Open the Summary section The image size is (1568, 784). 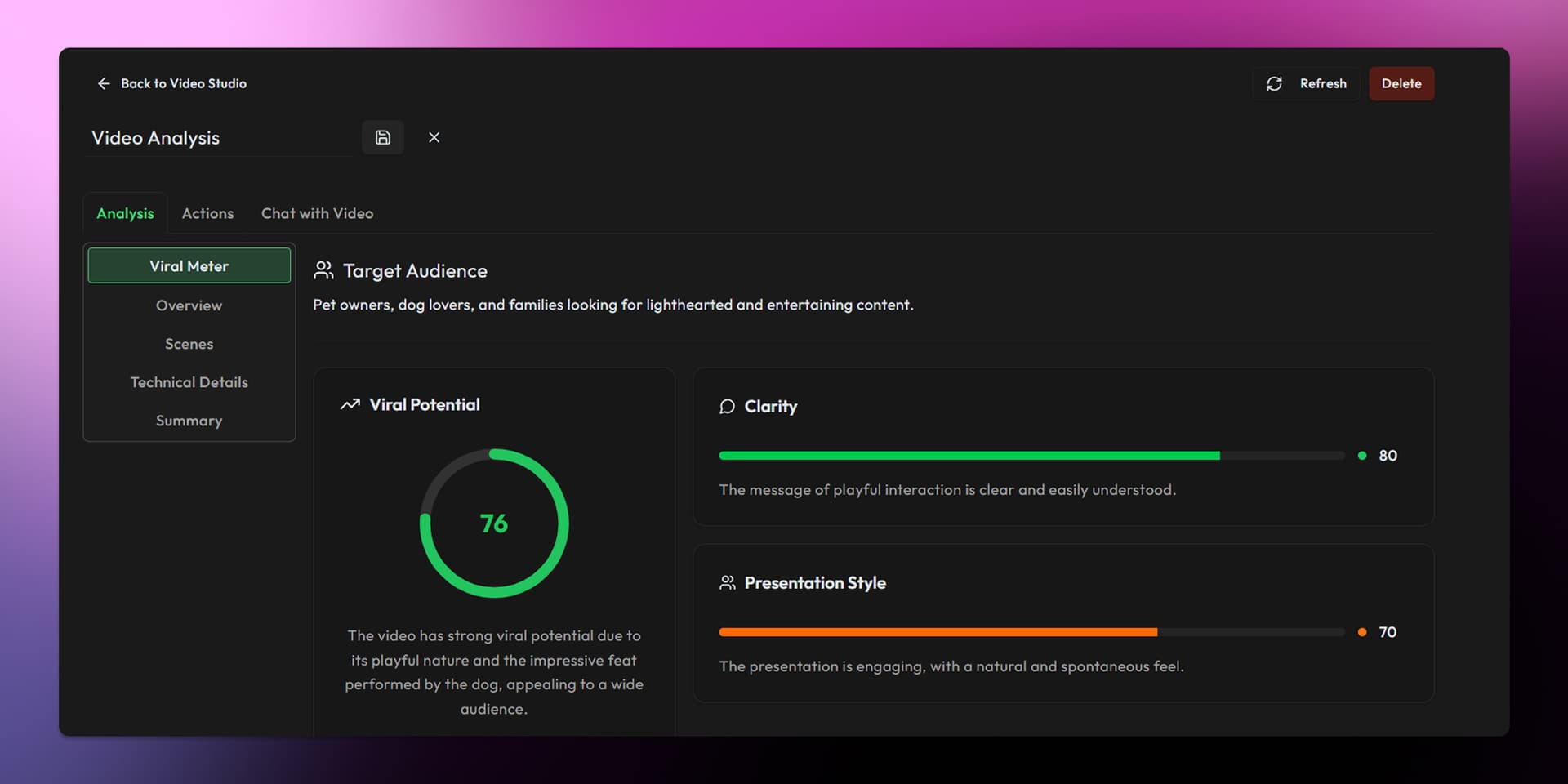tap(189, 421)
